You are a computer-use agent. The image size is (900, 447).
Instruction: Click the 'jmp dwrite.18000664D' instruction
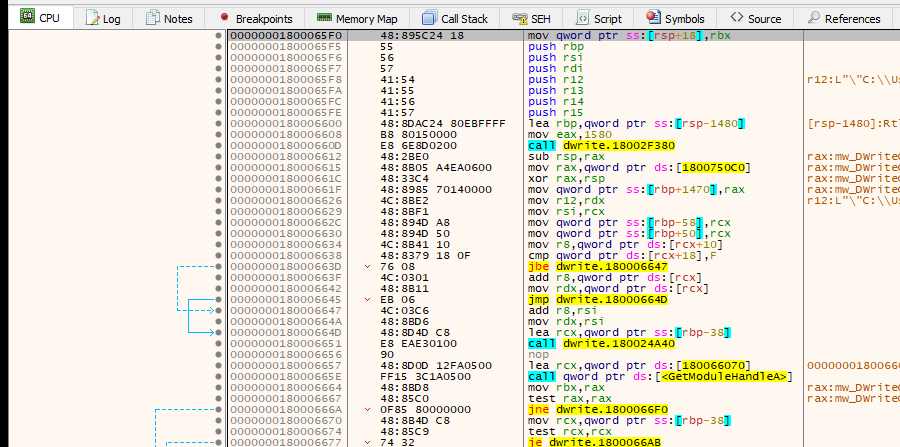click(x=597, y=300)
